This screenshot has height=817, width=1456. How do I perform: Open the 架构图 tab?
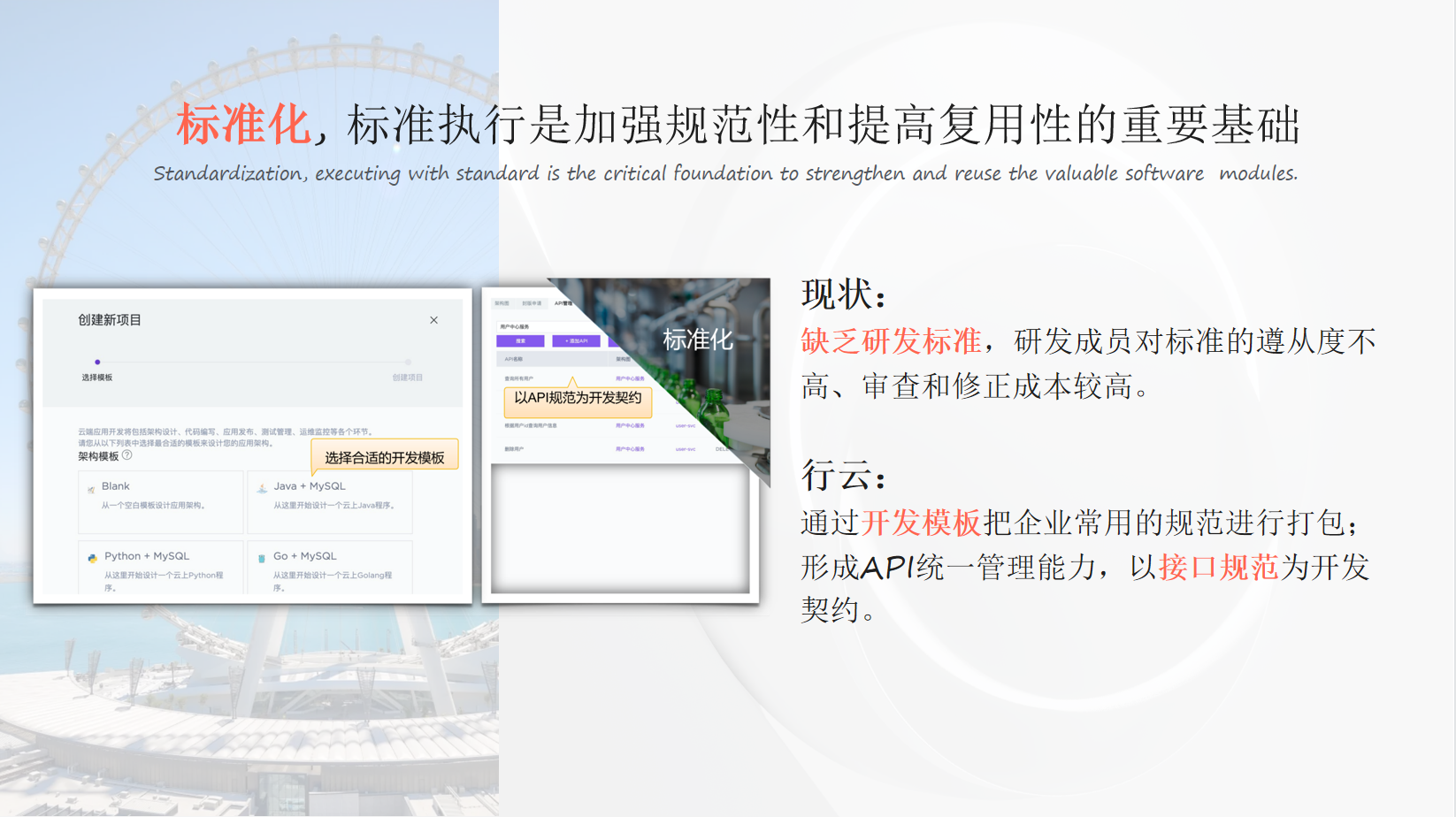point(502,303)
